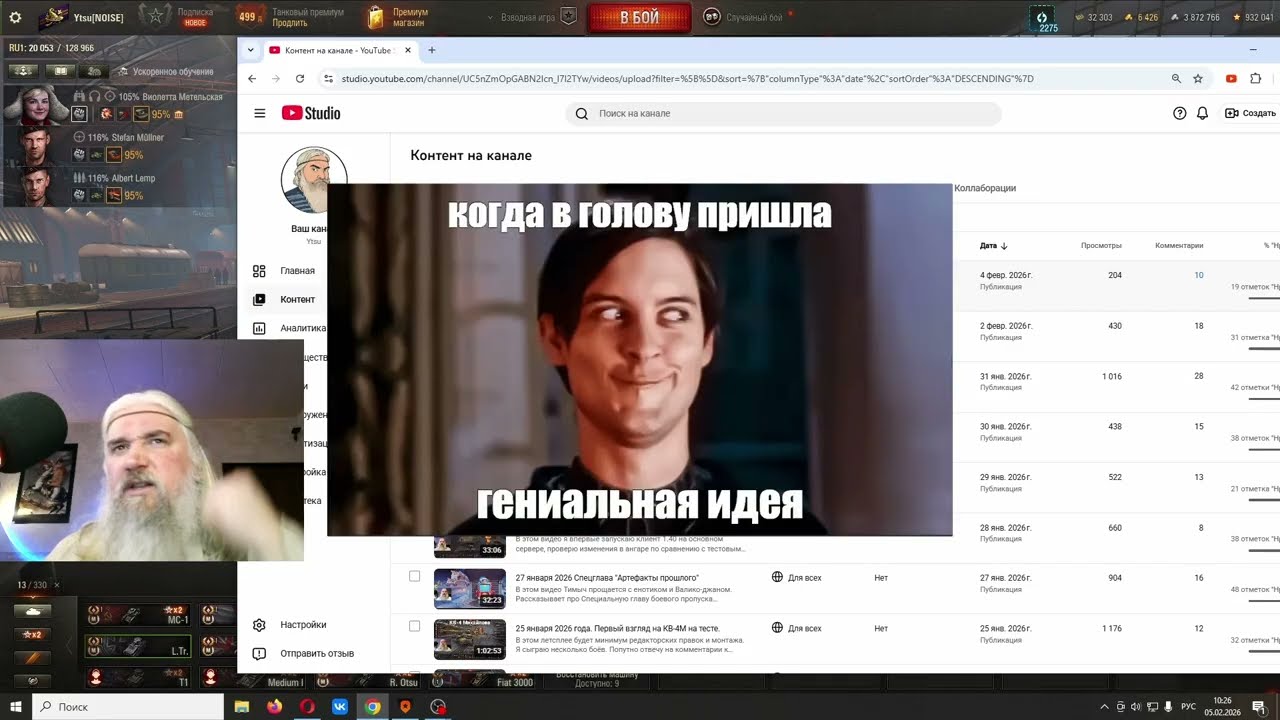Screen dimensions: 1280x720
Task: Open World of Tanks settings gear
Action: coord(15,17)
